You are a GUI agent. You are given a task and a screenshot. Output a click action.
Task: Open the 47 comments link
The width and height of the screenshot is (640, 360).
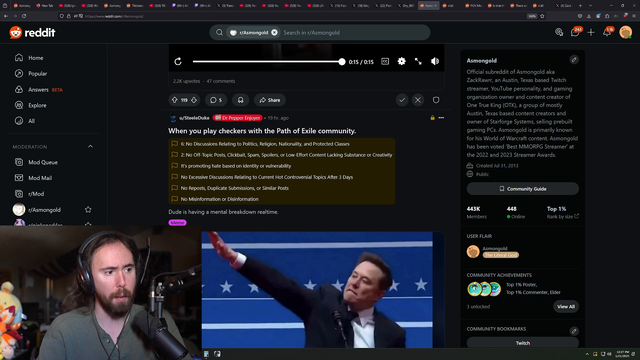click(221, 81)
